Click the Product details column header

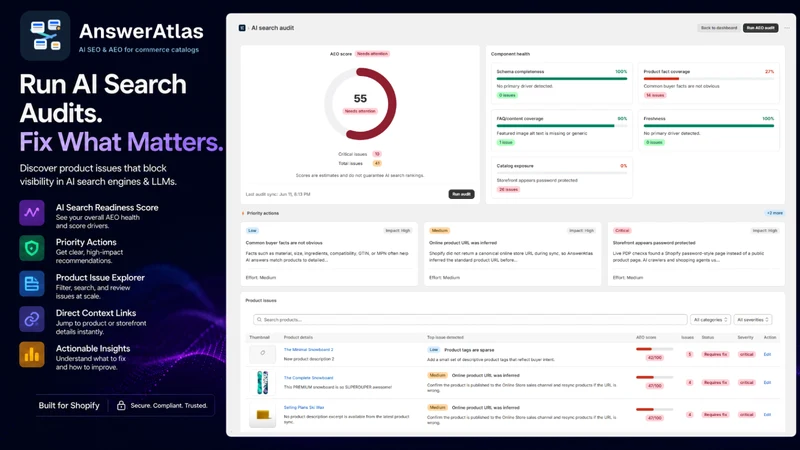(x=298, y=337)
